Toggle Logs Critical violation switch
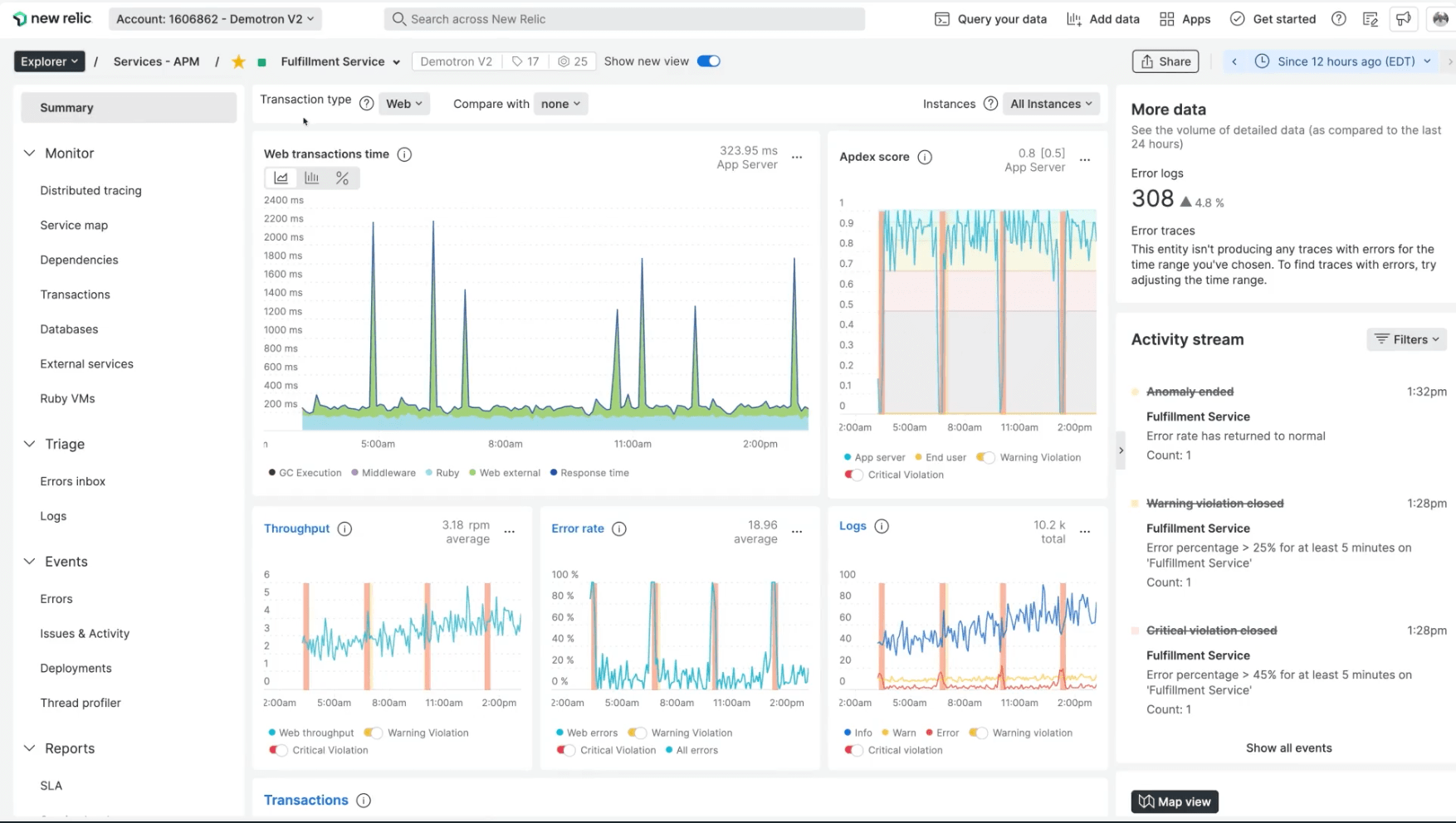 point(853,750)
